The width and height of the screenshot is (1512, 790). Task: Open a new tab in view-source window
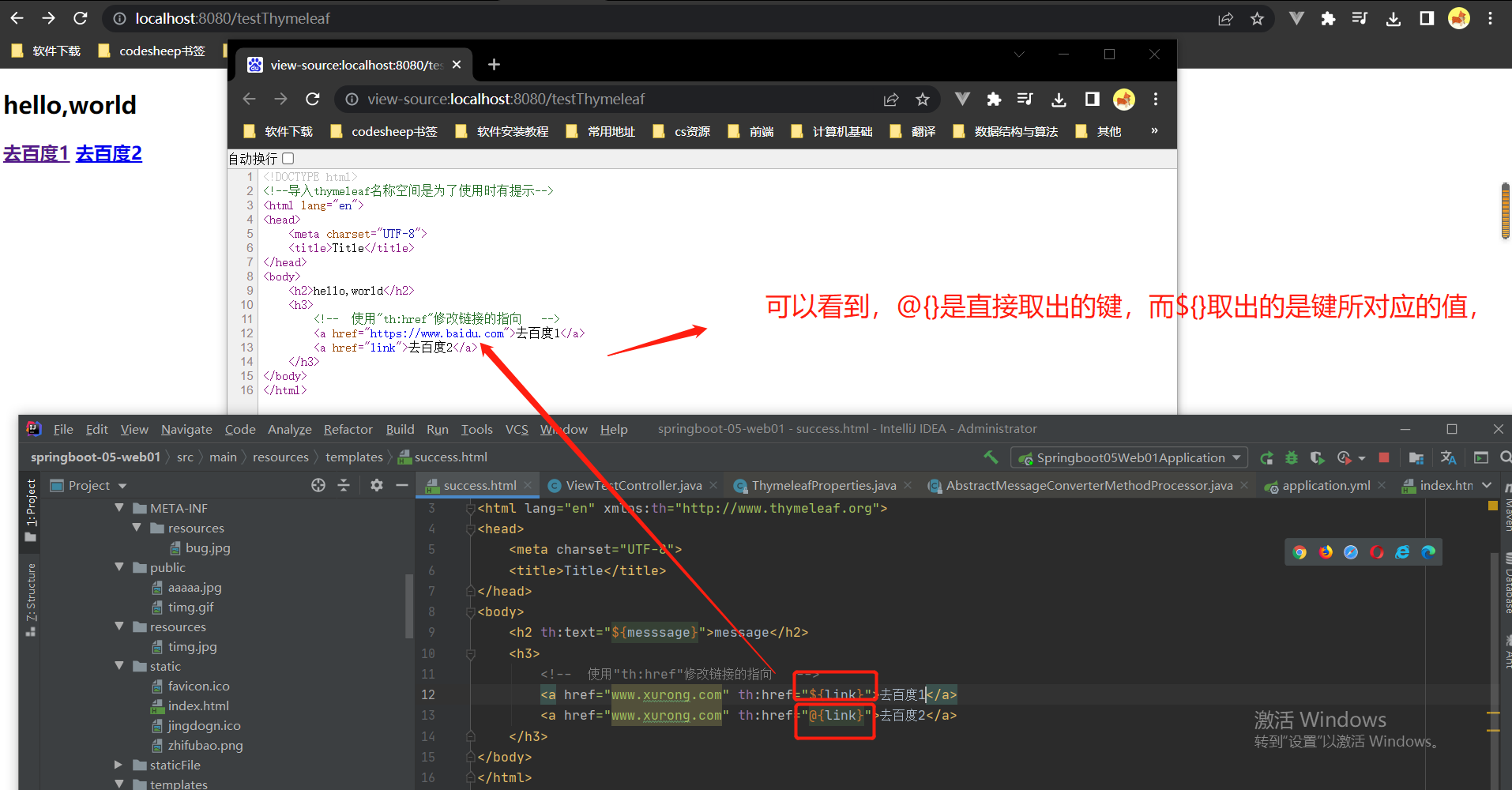pyautogui.click(x=494, y=64)
